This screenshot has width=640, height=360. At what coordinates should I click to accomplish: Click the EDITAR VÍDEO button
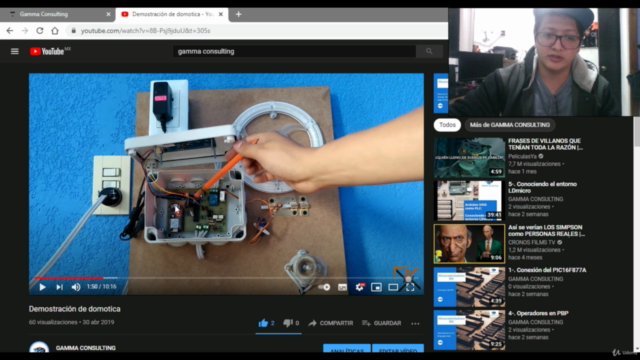pyautogui.click(x=398, y=348)
